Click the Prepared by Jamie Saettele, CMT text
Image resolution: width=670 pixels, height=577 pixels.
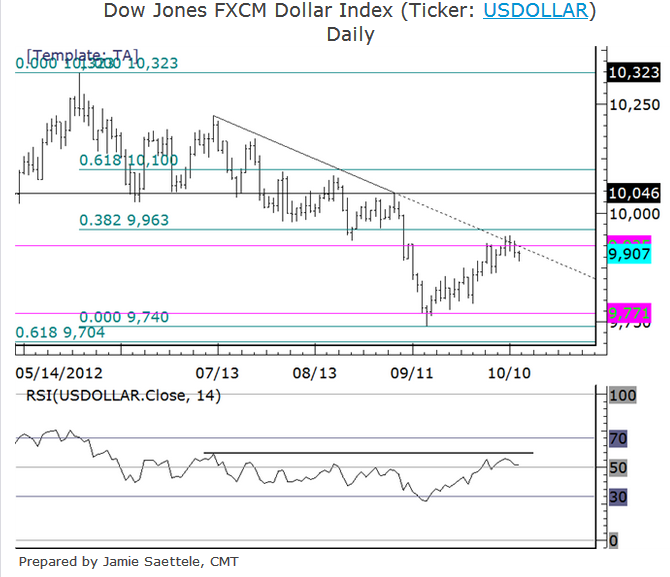pyautogui.click(x=129, y=561)
